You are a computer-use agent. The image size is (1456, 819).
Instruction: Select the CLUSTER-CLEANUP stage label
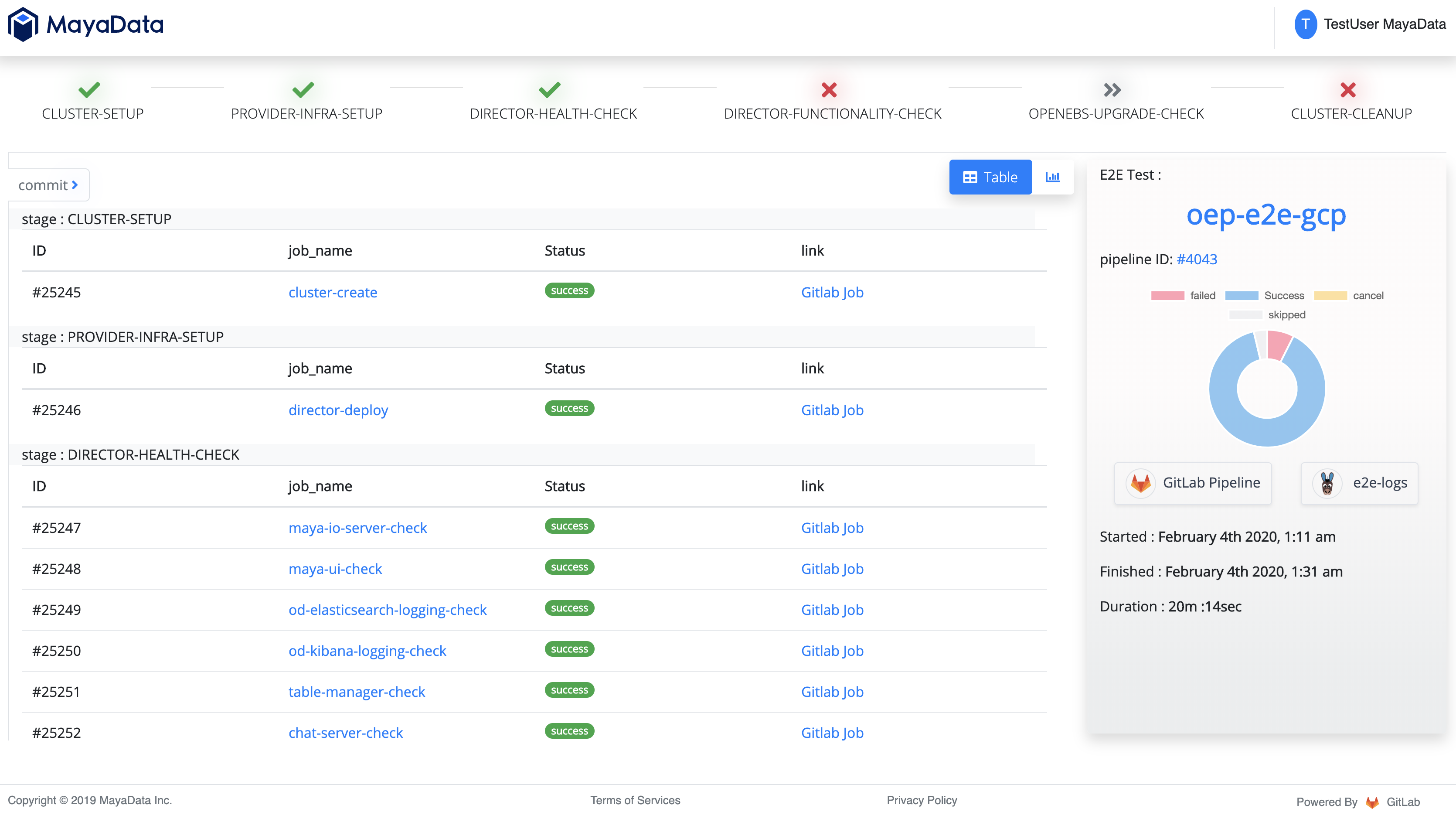[1351, 114]
